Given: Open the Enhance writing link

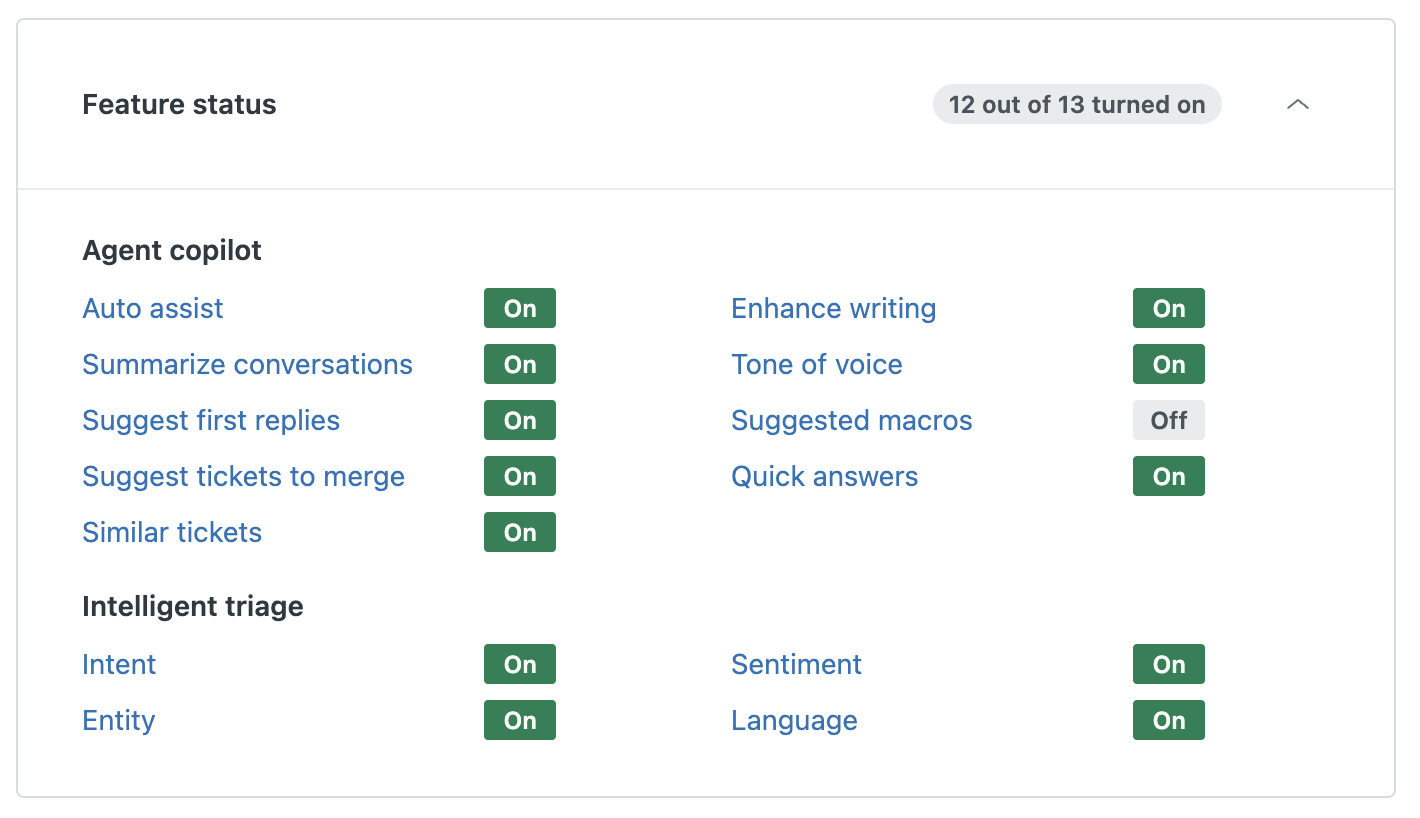Looking at the screenshot, I should (x=833, y=309).
